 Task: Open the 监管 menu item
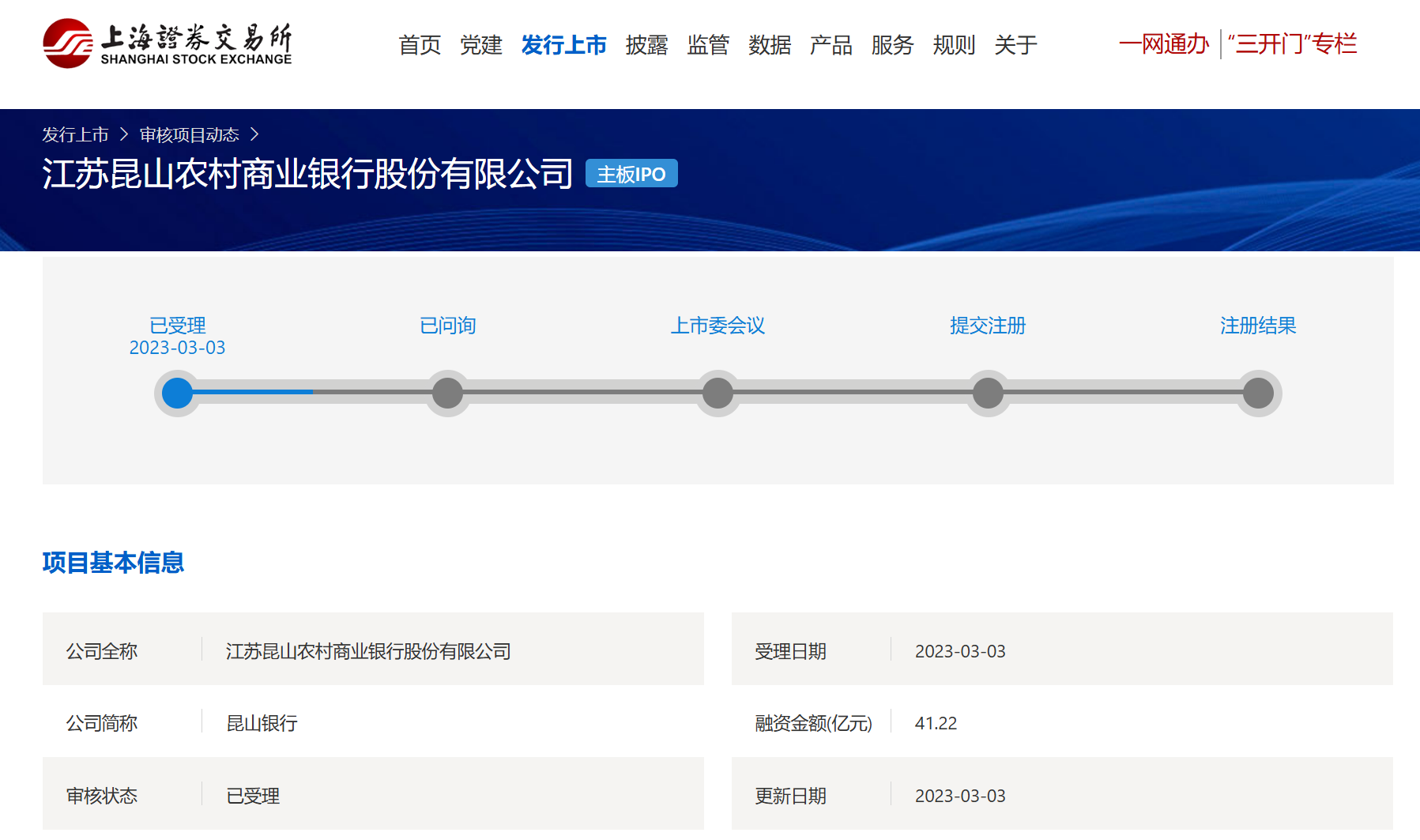click(x=708, y=45)
